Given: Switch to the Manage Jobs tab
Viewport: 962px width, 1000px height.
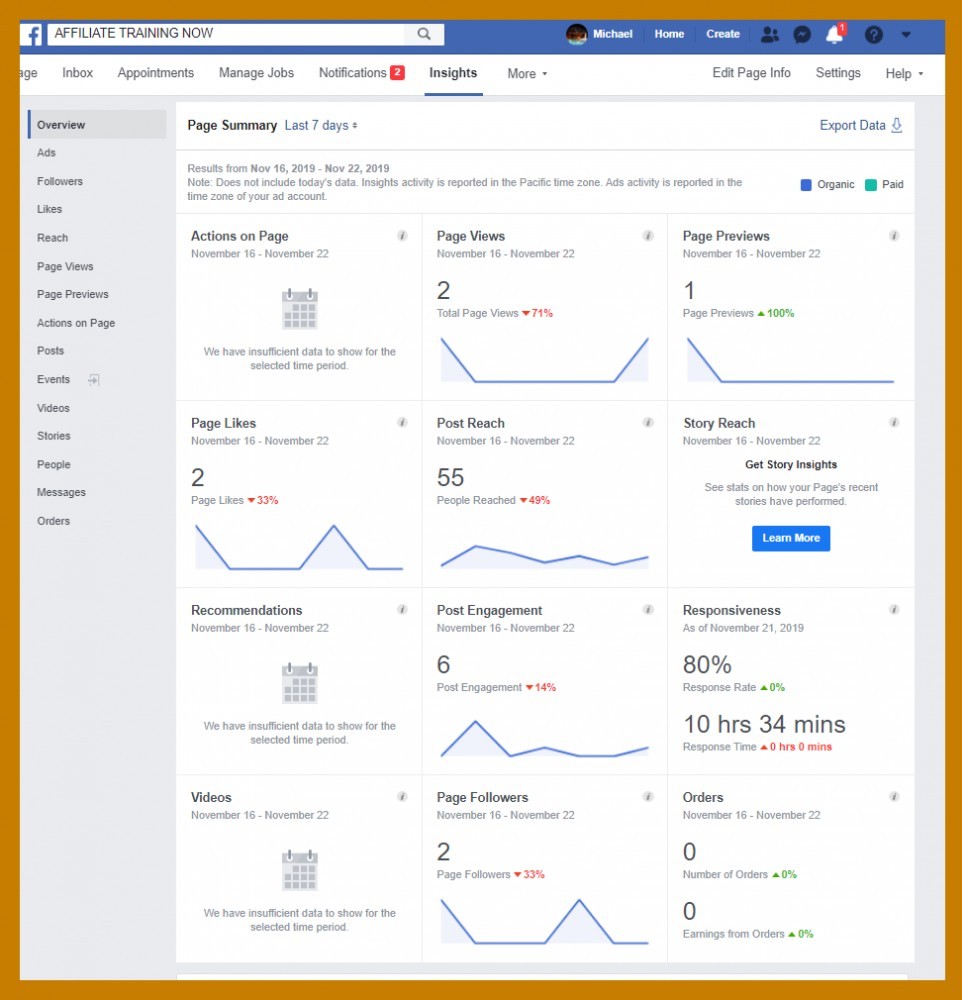Looking at the screenshot, I should pos(256,73).
